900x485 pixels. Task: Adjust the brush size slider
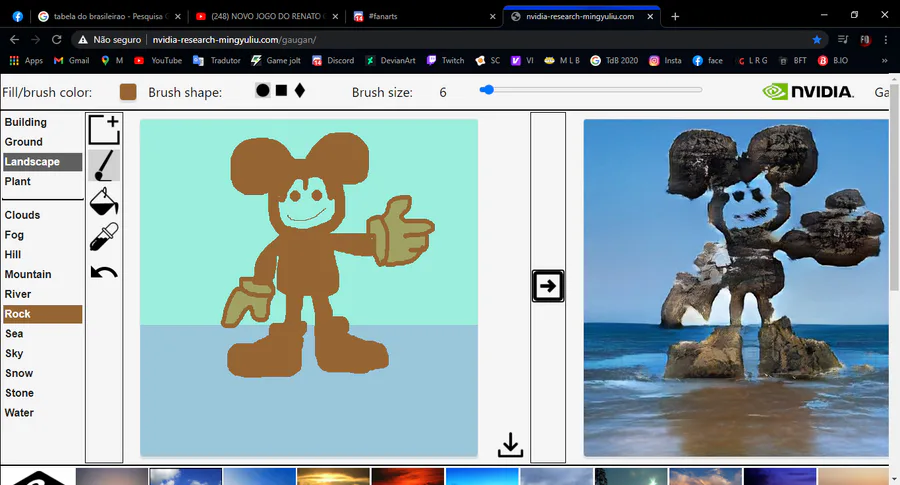[x=591, y=90]
